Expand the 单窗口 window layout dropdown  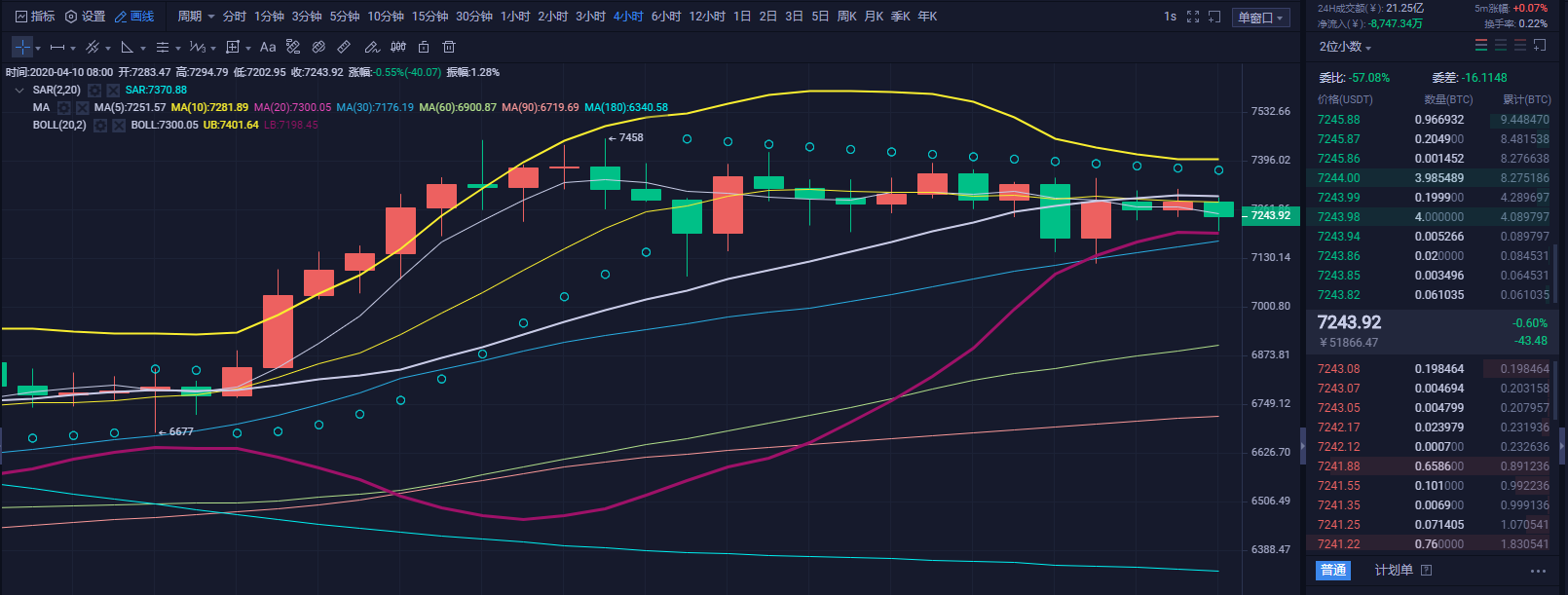point(1261,18)
